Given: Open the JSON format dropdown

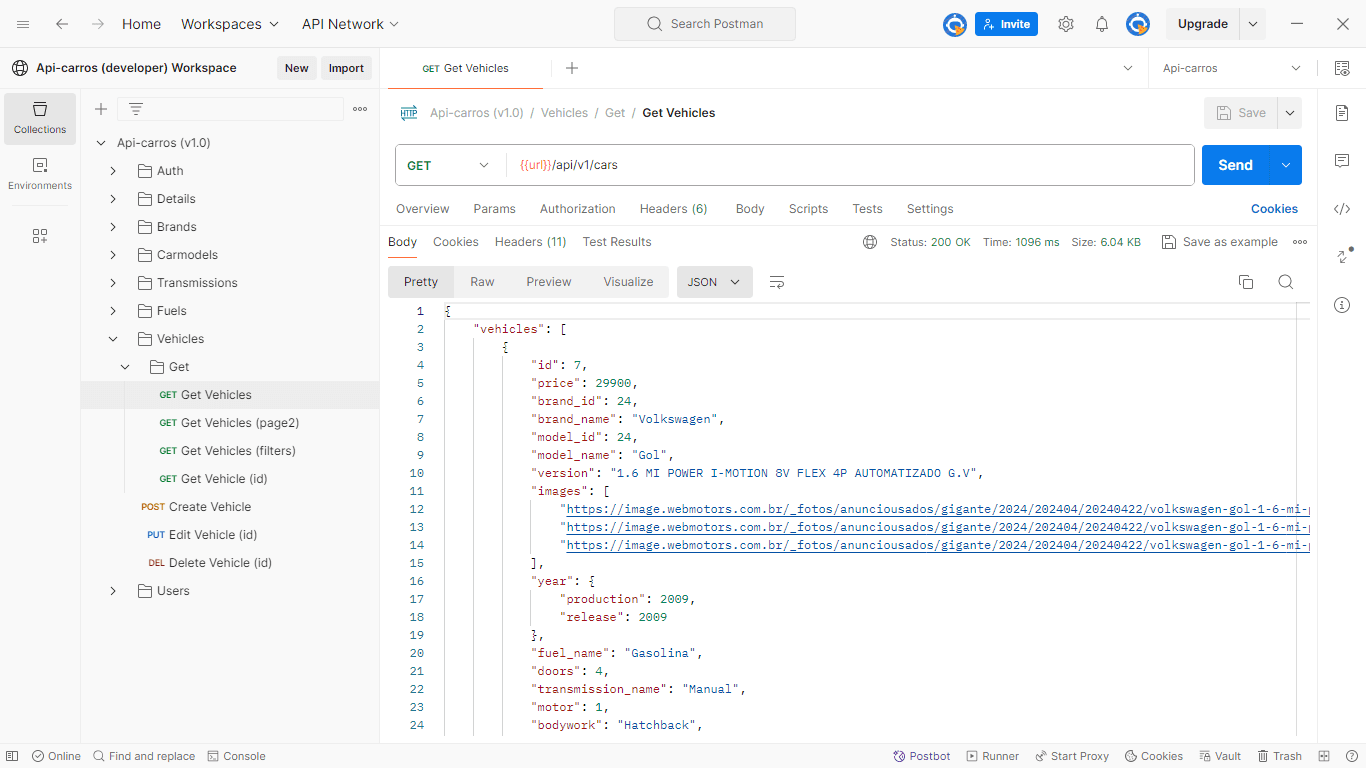Looking at the screenshot, I should coord(714,282).
